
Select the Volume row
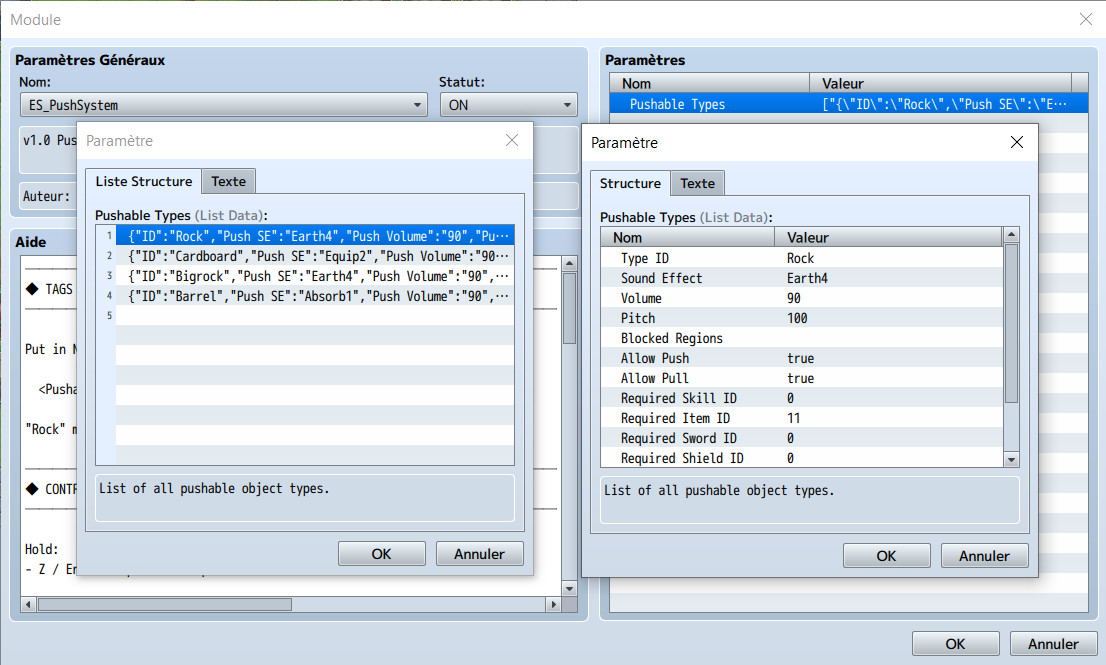click(801, 298)
